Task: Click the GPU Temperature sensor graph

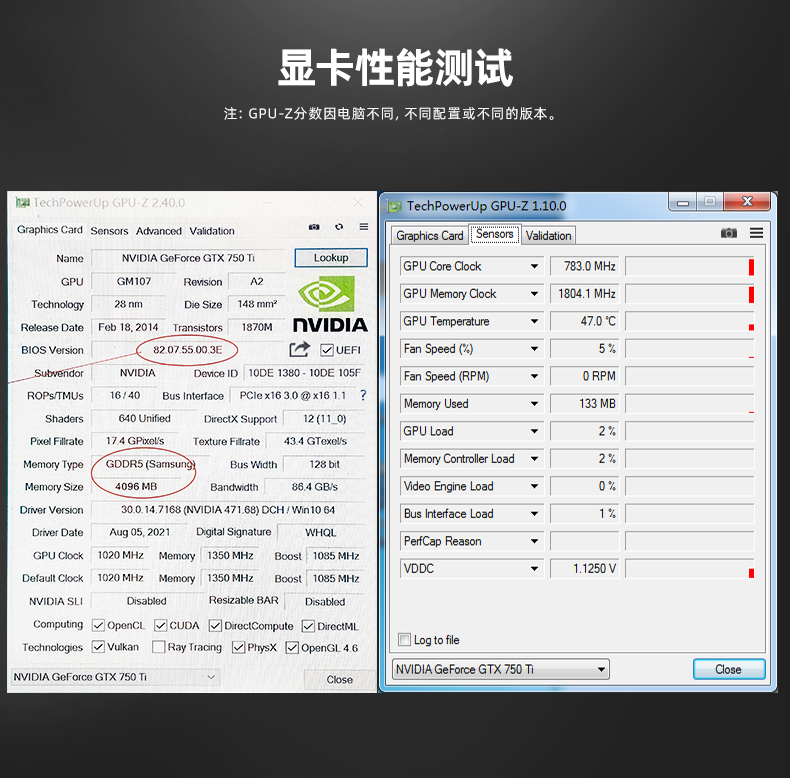Action: [x=690, y=321]
